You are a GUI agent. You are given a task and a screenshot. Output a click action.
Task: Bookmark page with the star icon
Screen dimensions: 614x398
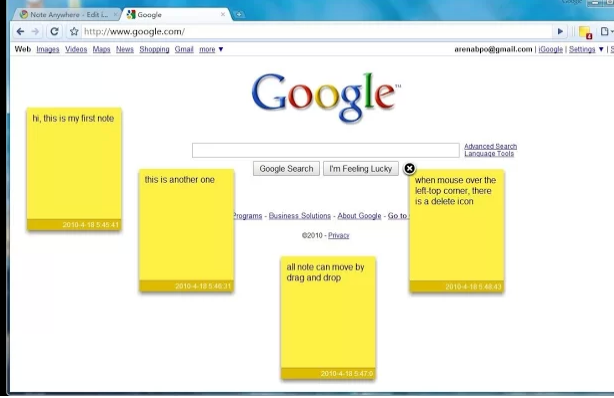pos(74,31)
